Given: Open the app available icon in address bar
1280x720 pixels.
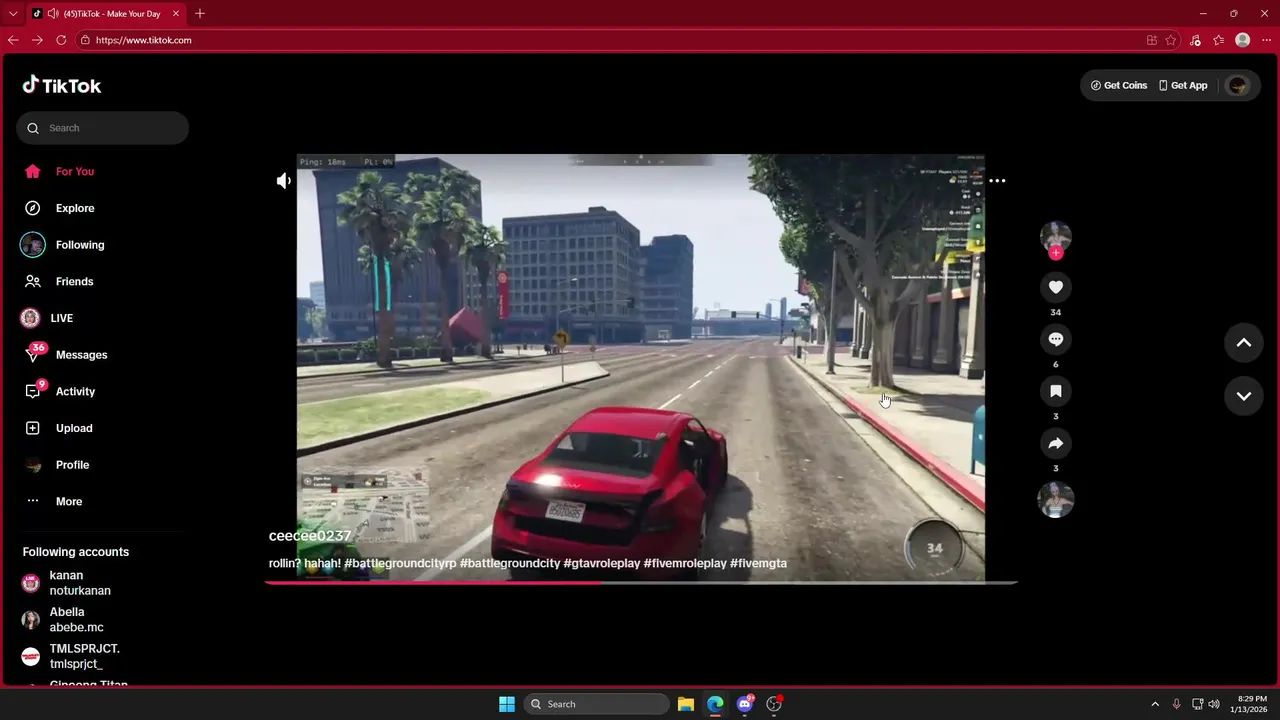Looking at the screenshot, I should point(1152,40).
